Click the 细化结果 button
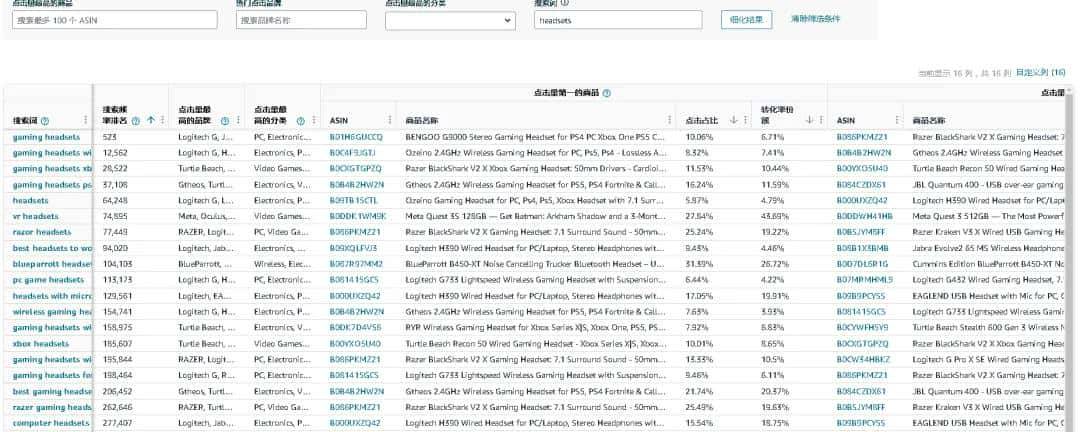Screen dimensions: 1080x432 (x=747, y=19)
